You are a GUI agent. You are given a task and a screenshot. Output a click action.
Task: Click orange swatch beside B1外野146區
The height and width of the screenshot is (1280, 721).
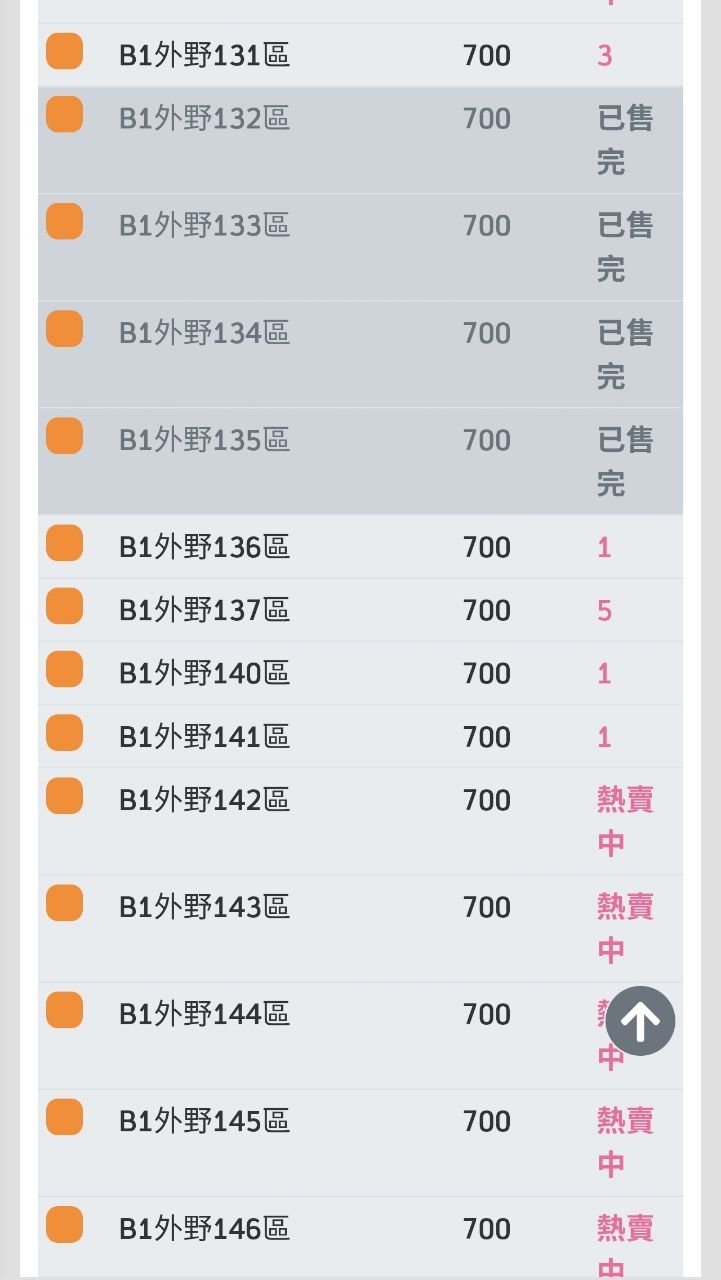[65, 1225]
